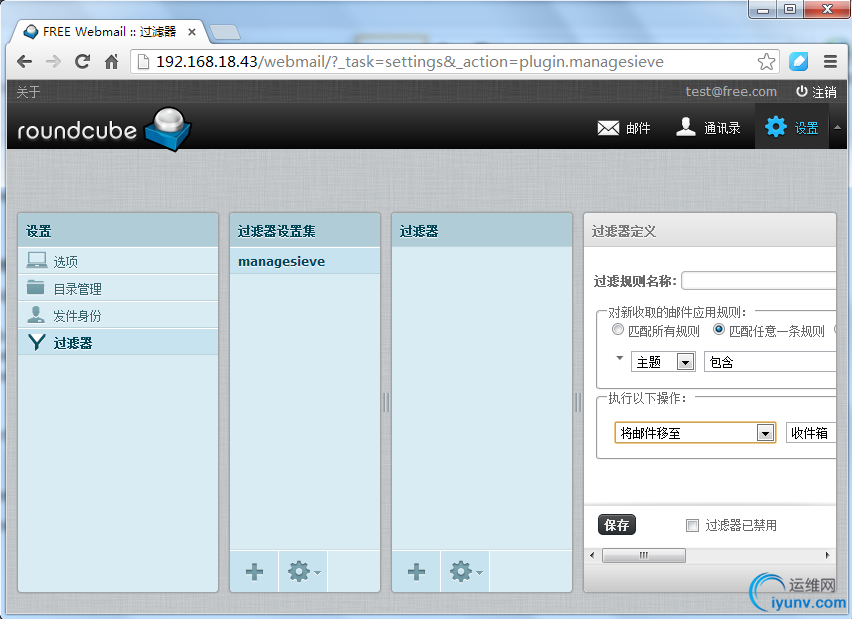
Task: Open the 将邮件移至 action dropdown
Action: click(x=695, y=433)
